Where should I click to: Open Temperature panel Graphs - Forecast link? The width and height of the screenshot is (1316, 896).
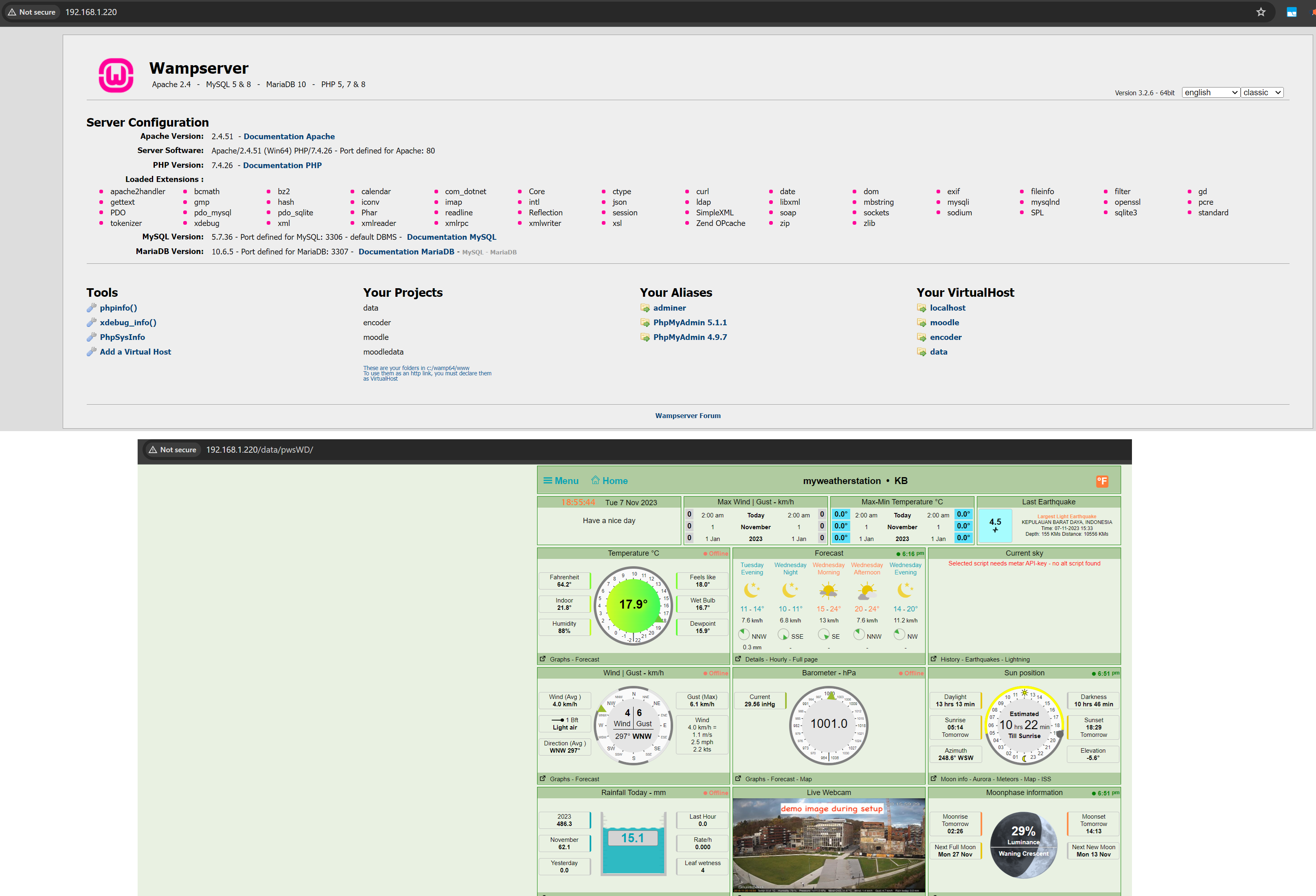click(574, 659)
